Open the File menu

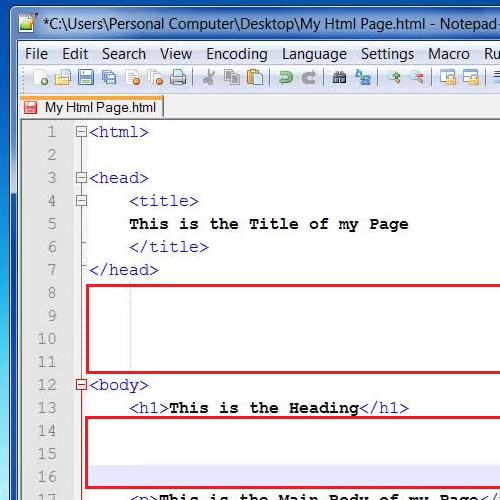pos(36,54)
